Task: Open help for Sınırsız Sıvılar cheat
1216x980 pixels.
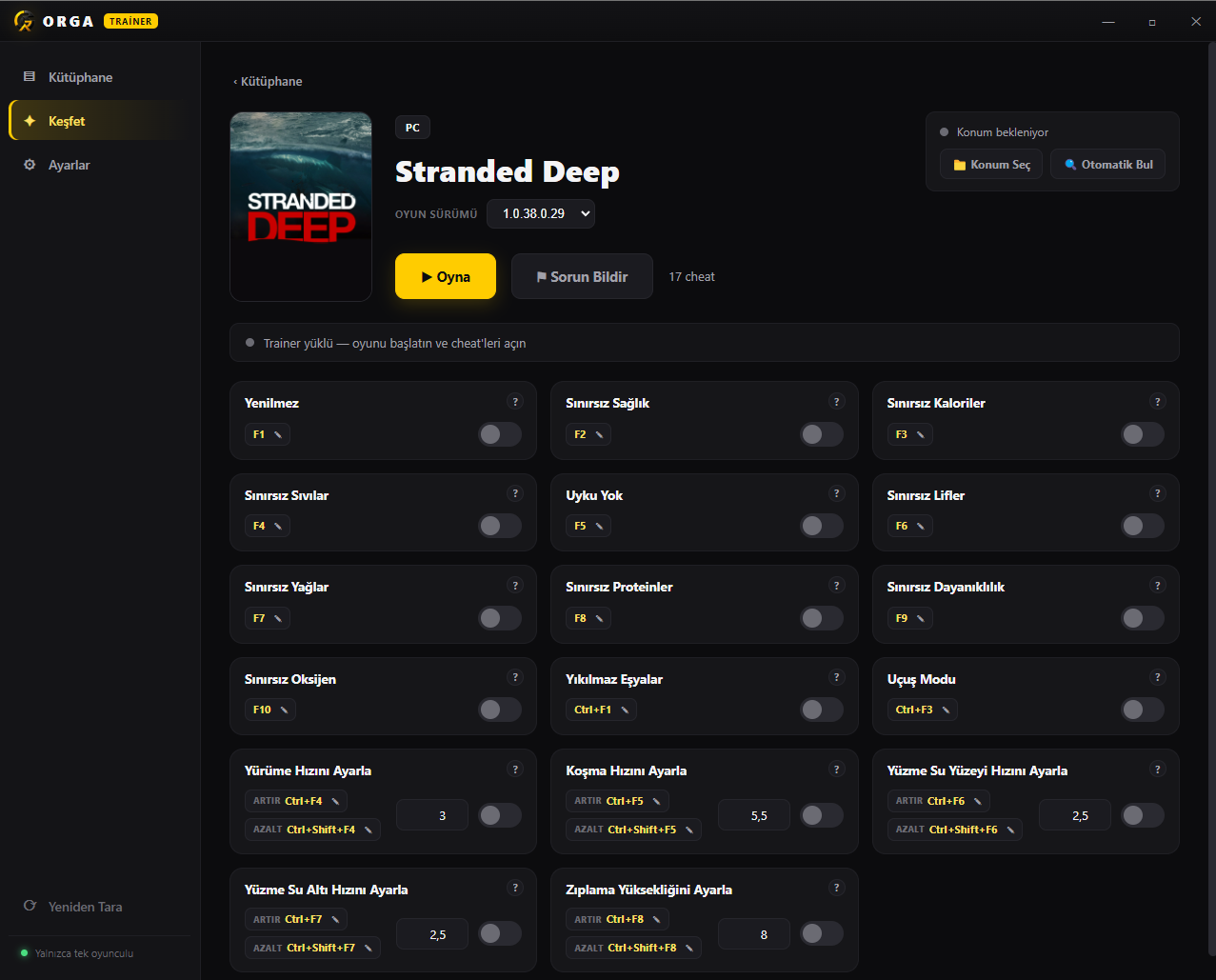Action: [x=515, y=493]
